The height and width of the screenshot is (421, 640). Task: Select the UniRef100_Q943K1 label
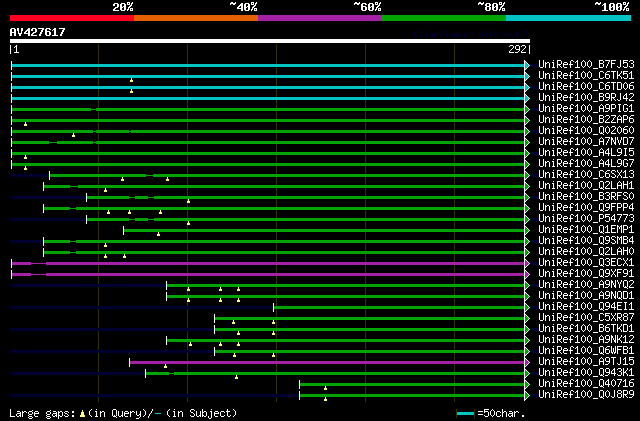[586, 373]
